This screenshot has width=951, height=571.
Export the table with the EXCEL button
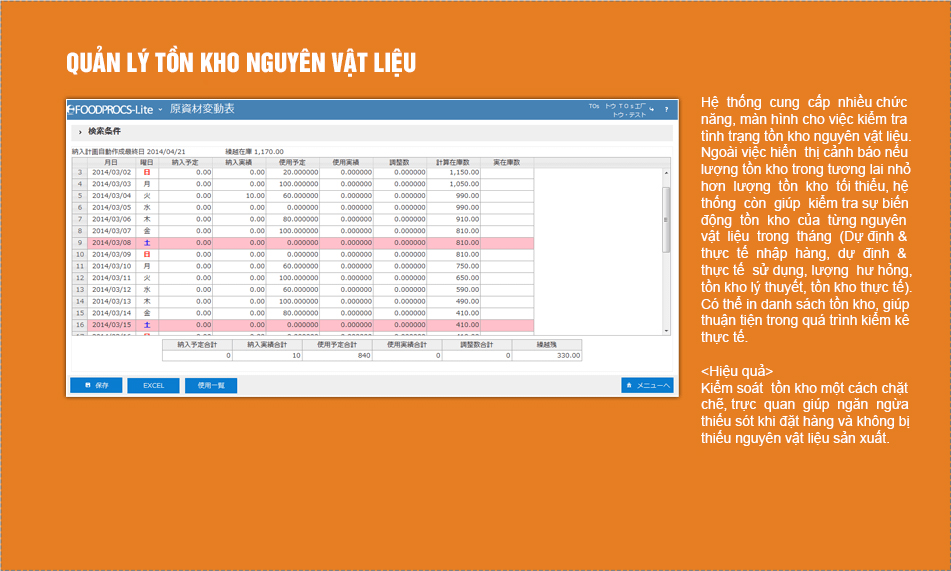coord(153,385)
